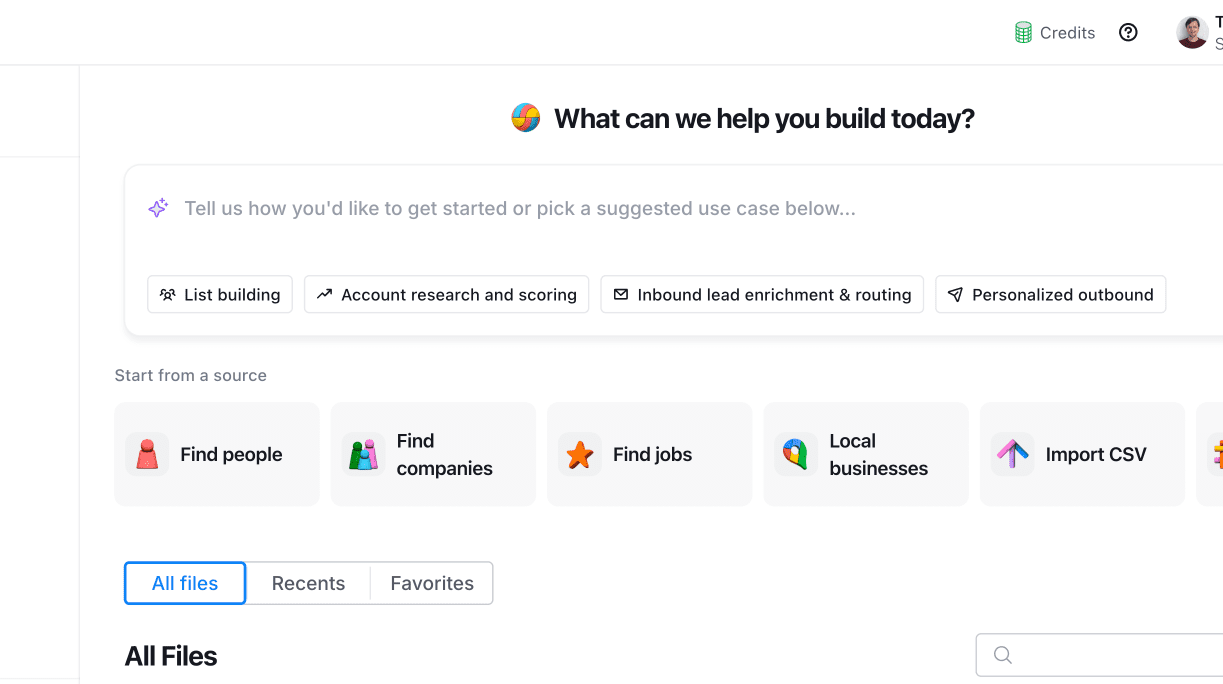The image size is (1223, 684).
Task: Choose Account research and scoring use case
Action: click(x=447, y=295)
